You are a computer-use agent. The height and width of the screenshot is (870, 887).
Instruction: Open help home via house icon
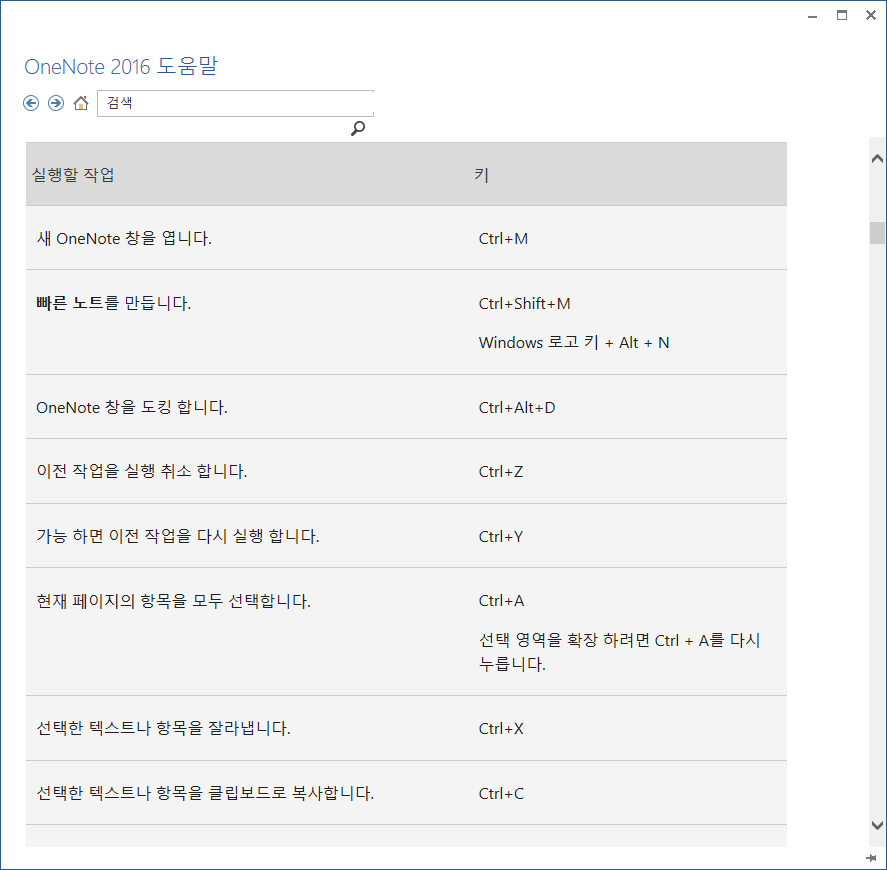pos(81,103)
